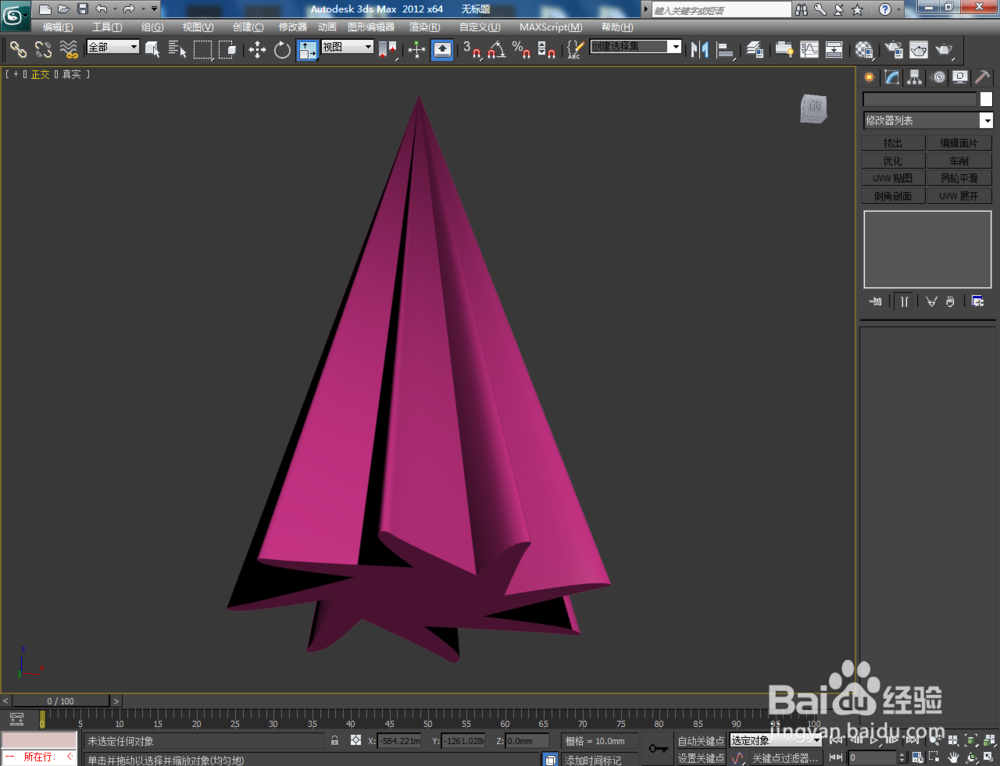The image size is (1000, 766).
Task: Open the 选定对象 key filter dropdown
Action: coord(775,740)
